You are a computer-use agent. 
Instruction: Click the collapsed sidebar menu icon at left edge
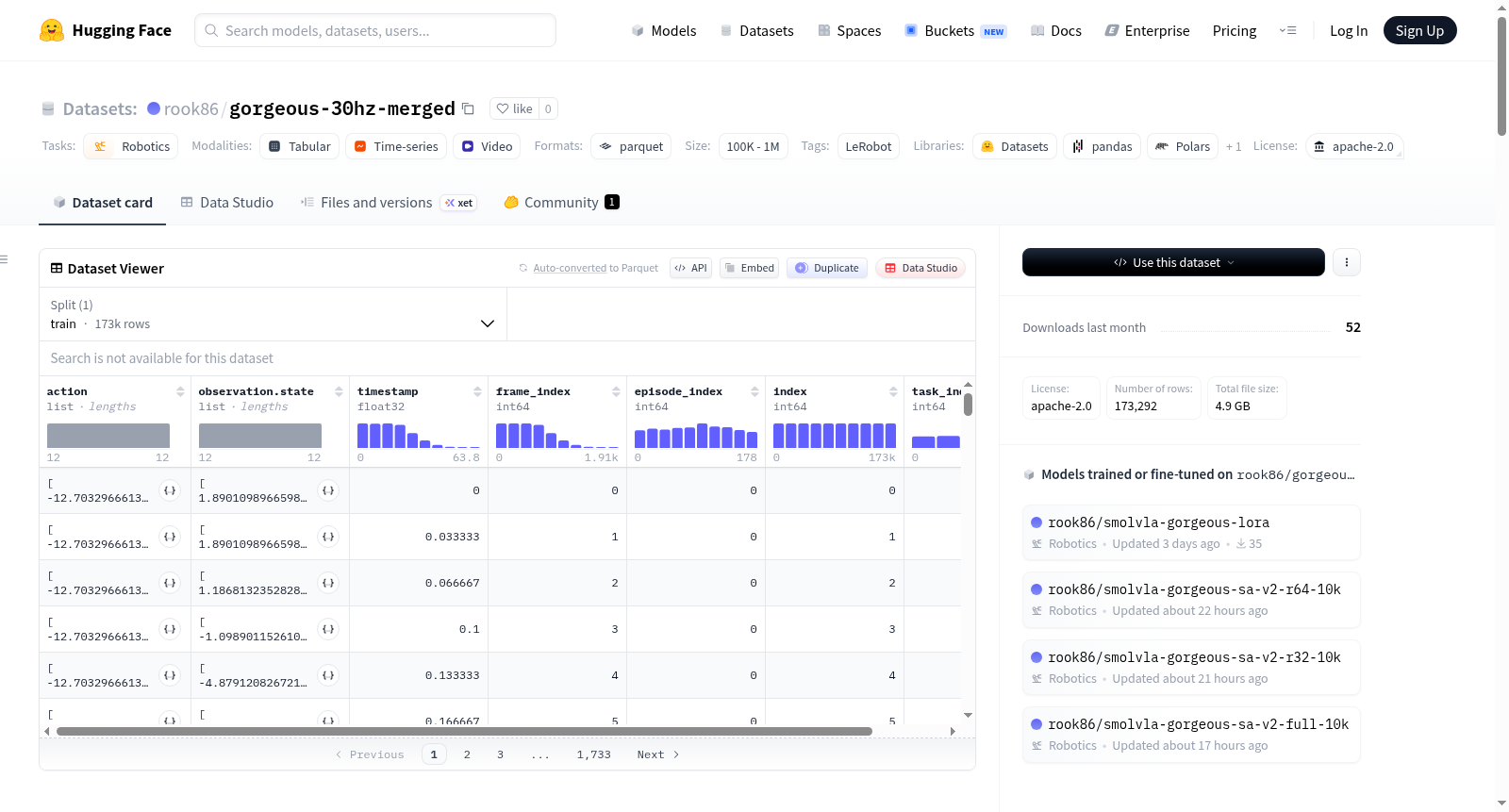pos(4,259)
